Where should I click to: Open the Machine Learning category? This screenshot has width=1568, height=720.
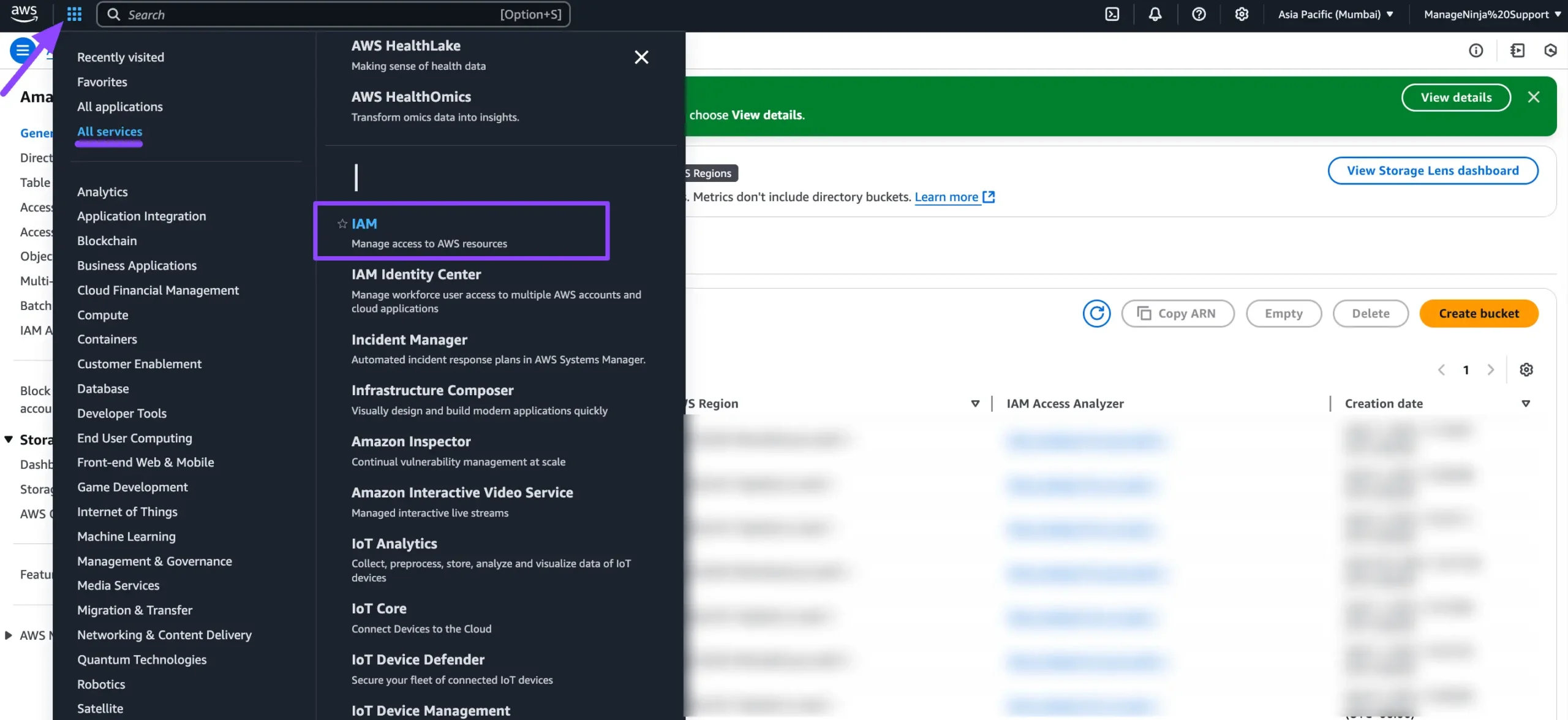126,536
